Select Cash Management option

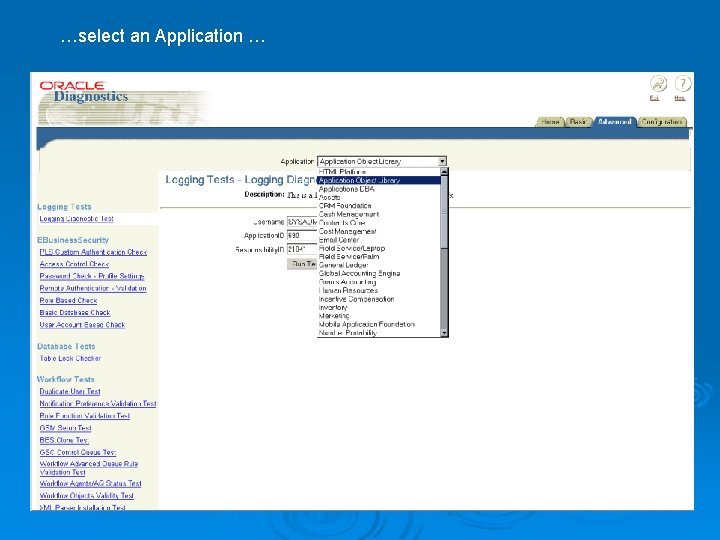pyautogui.click(x=379, y=214)
